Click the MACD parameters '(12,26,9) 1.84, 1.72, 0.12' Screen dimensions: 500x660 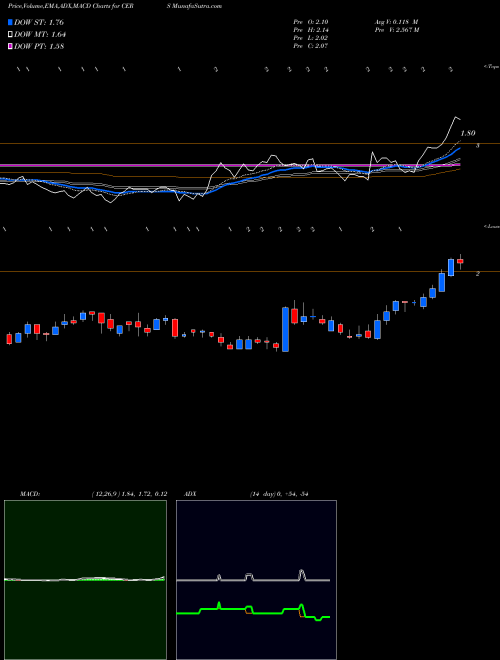pyautogui.click(x=130, y=494)
